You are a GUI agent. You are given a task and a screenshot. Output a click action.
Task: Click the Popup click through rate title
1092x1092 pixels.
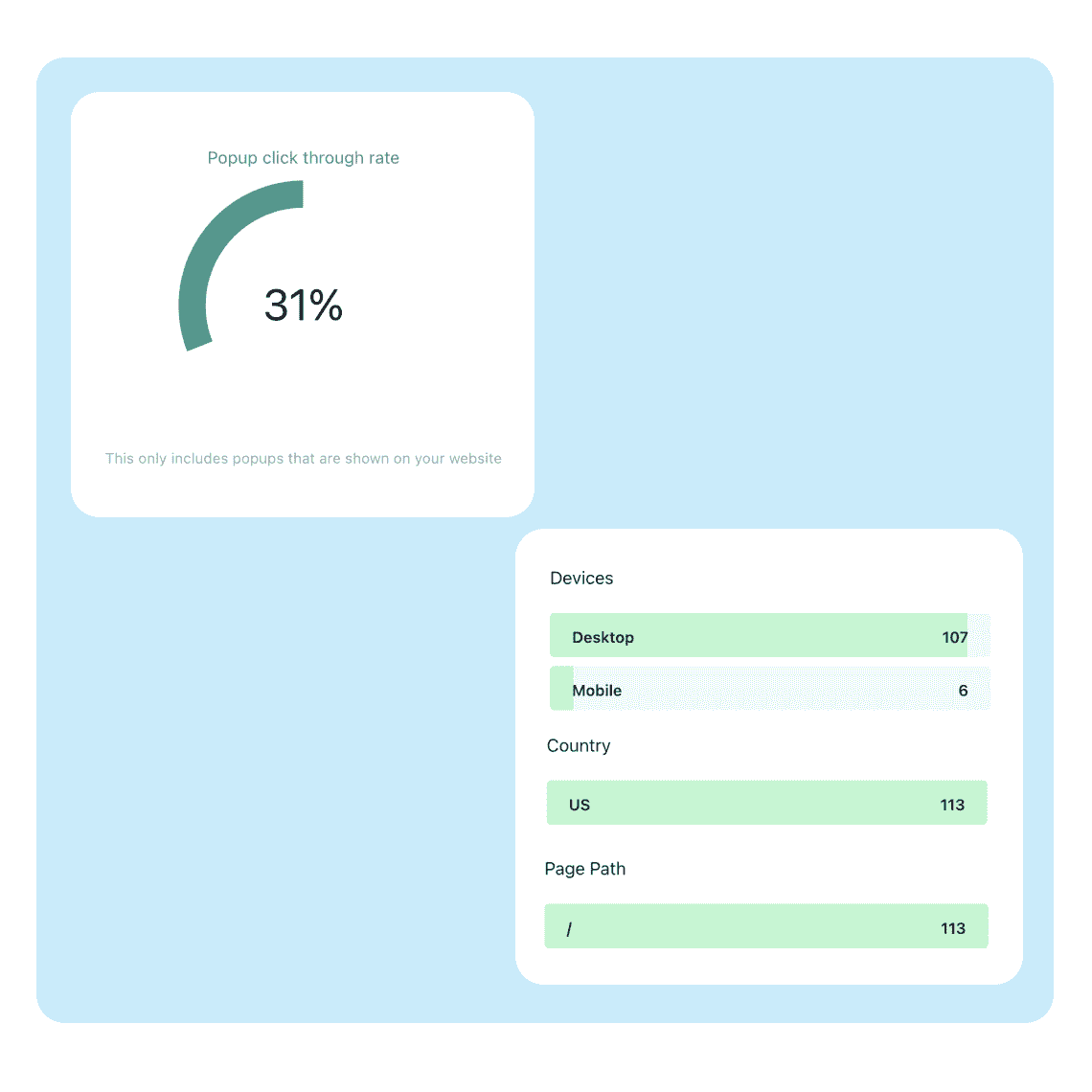point(303,158)
